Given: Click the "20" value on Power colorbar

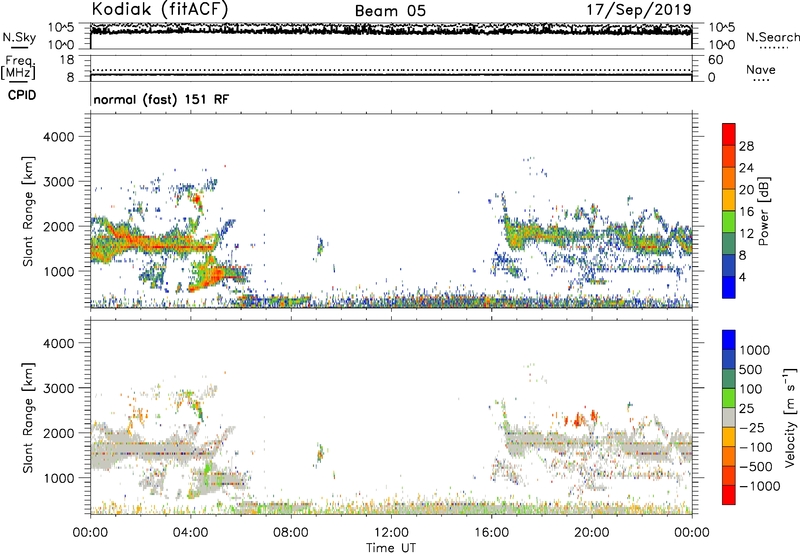Looking at the screenshot, I should click(x=746, y=190).
